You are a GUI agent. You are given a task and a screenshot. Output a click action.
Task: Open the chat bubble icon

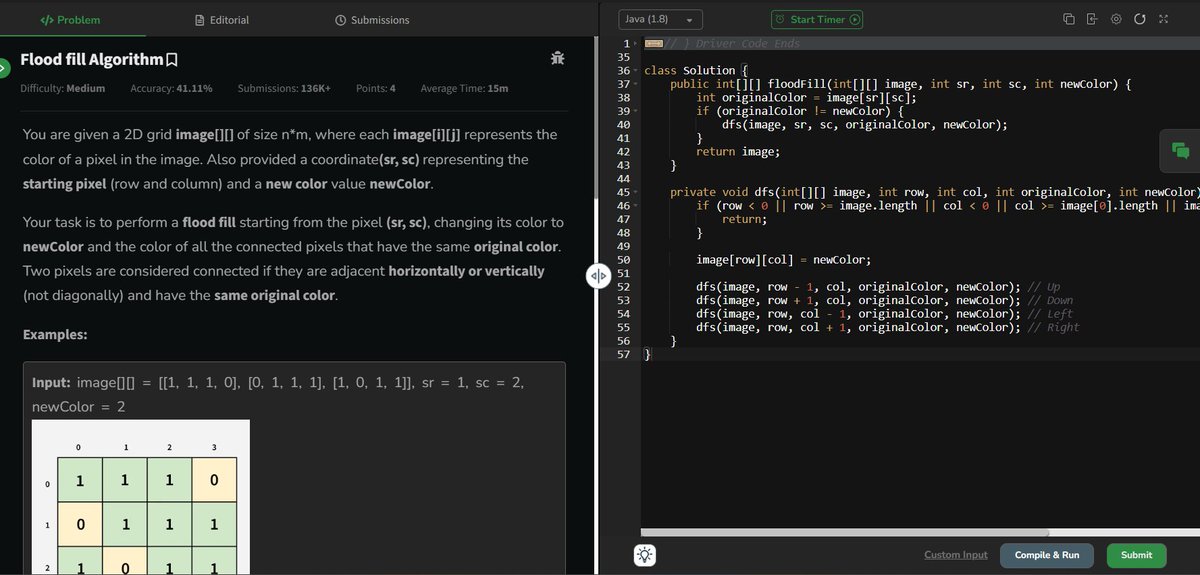1180,151
